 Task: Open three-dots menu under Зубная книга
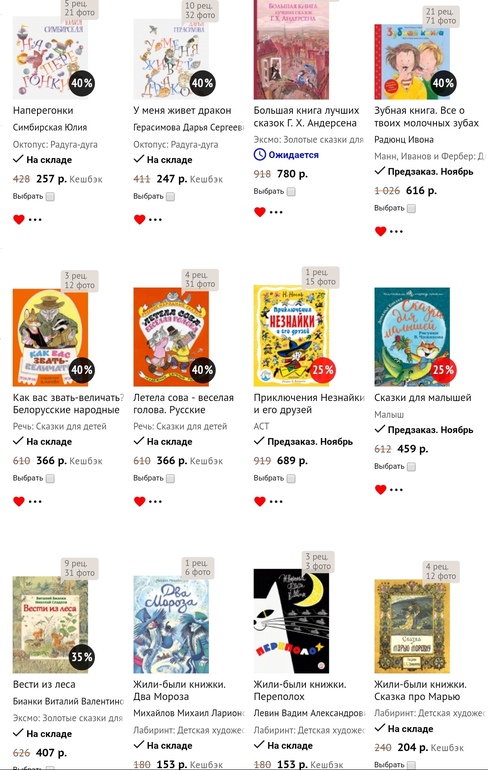point(396,231)
